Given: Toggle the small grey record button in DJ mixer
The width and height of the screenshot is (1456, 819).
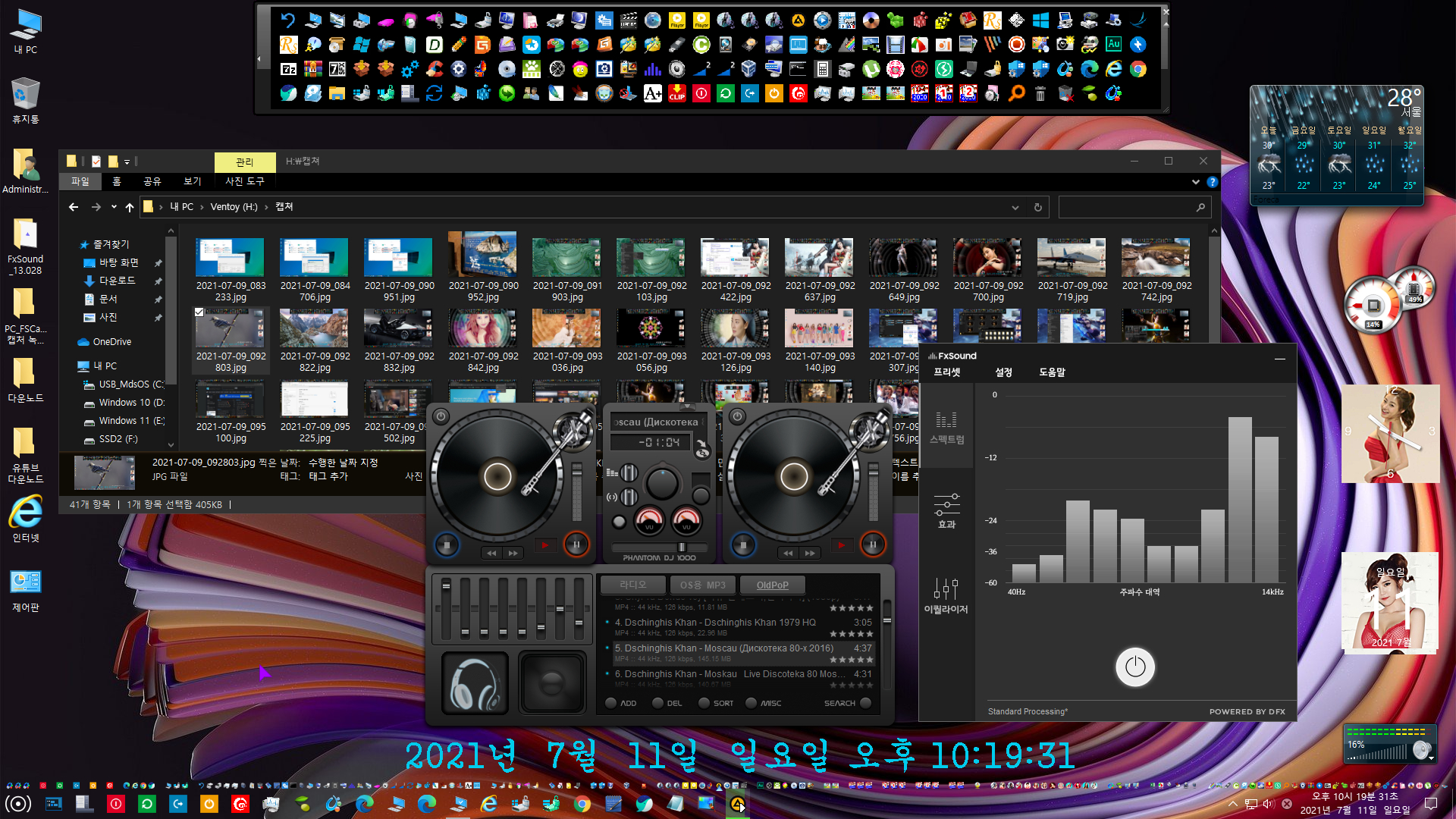Looking at the screenshot, I should [620, 522].
